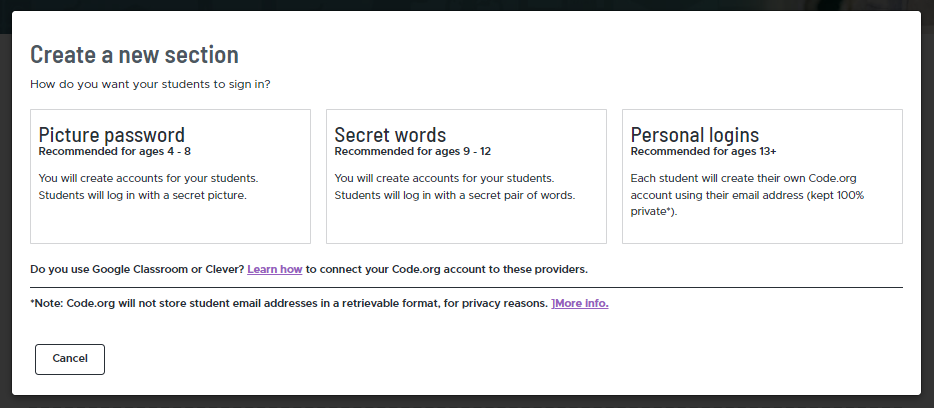Viewport: 934px width, 408px height.
Task: Click the Picture password heading
Action: [112, 135]
